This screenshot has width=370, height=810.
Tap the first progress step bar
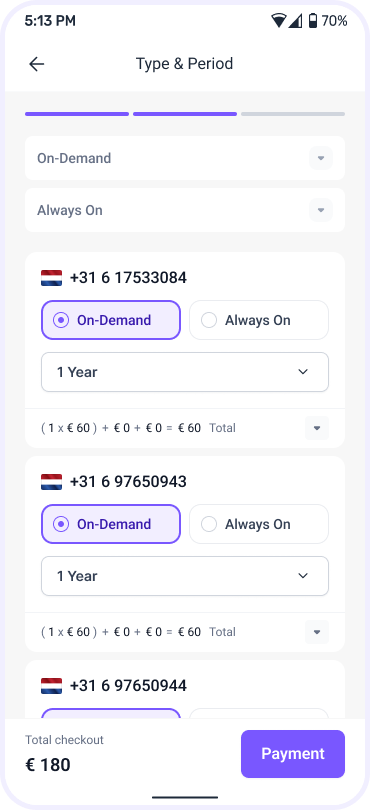pos(77,114)
